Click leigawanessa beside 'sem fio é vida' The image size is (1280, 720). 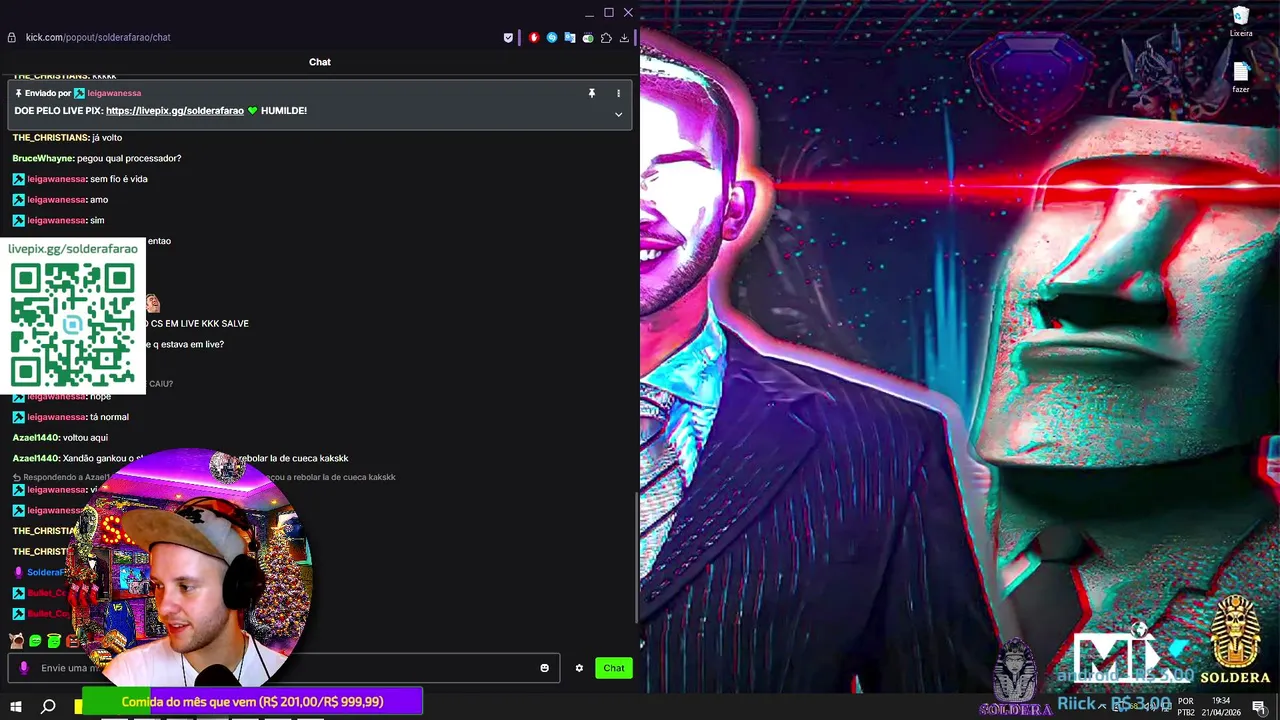[56, 179]
